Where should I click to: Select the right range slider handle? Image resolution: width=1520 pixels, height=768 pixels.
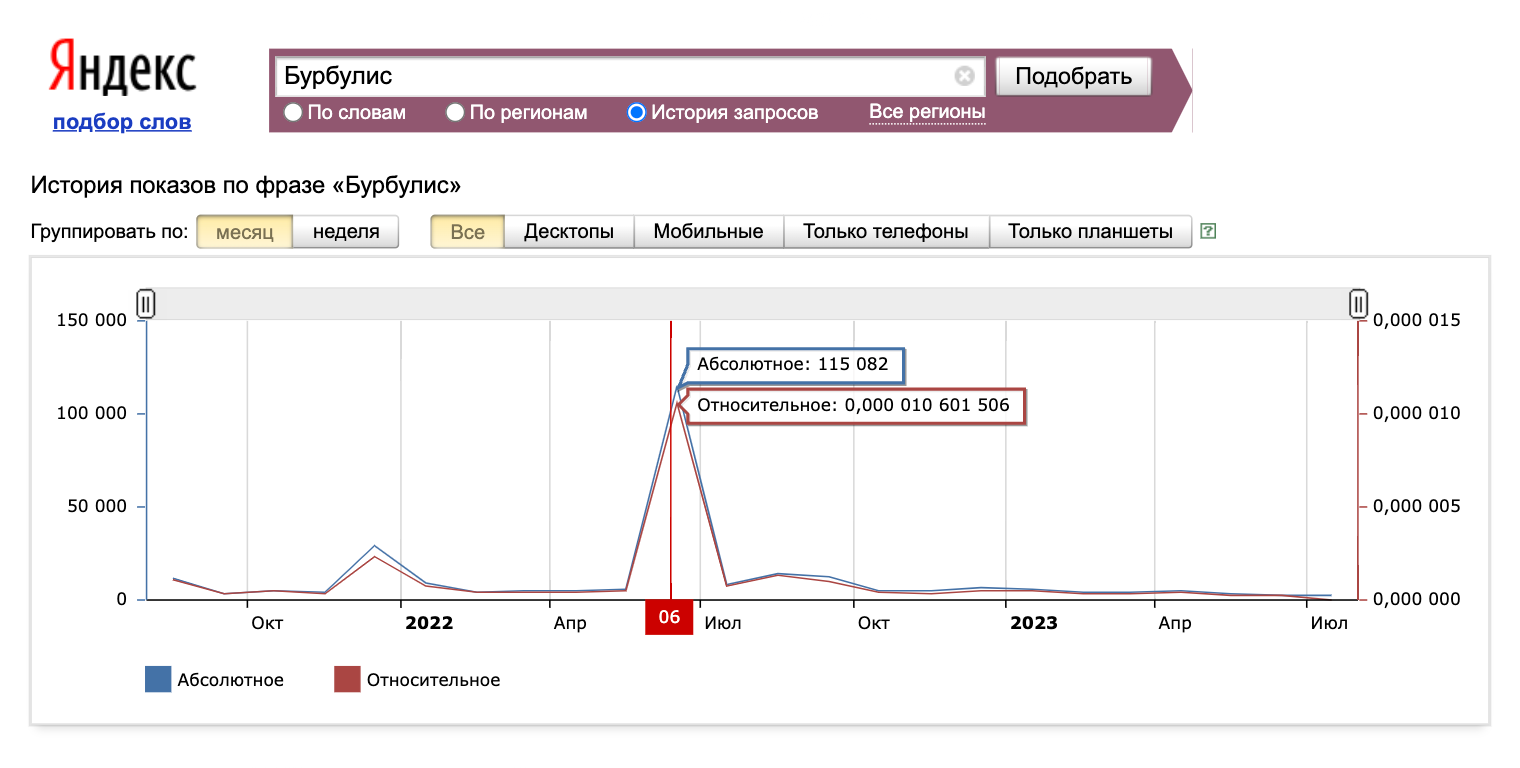1358,303
